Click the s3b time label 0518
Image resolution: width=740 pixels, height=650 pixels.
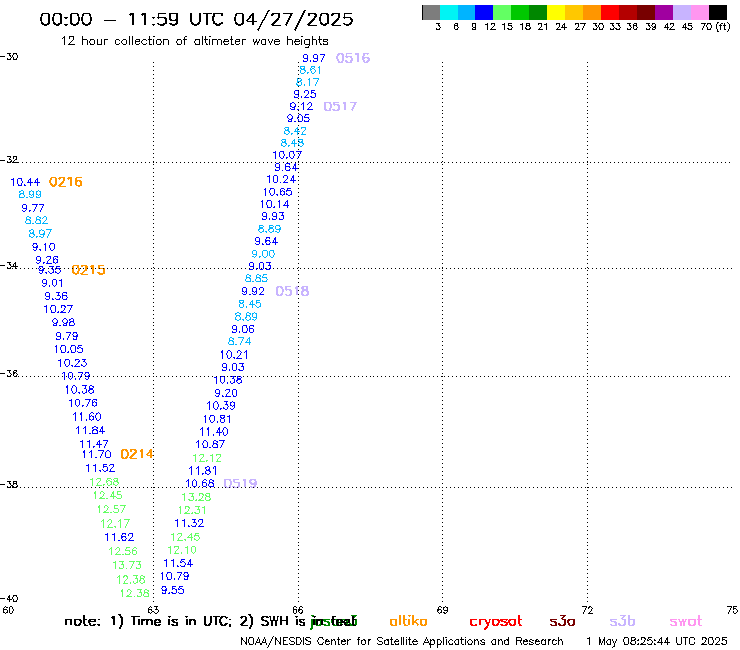point(292,291)
